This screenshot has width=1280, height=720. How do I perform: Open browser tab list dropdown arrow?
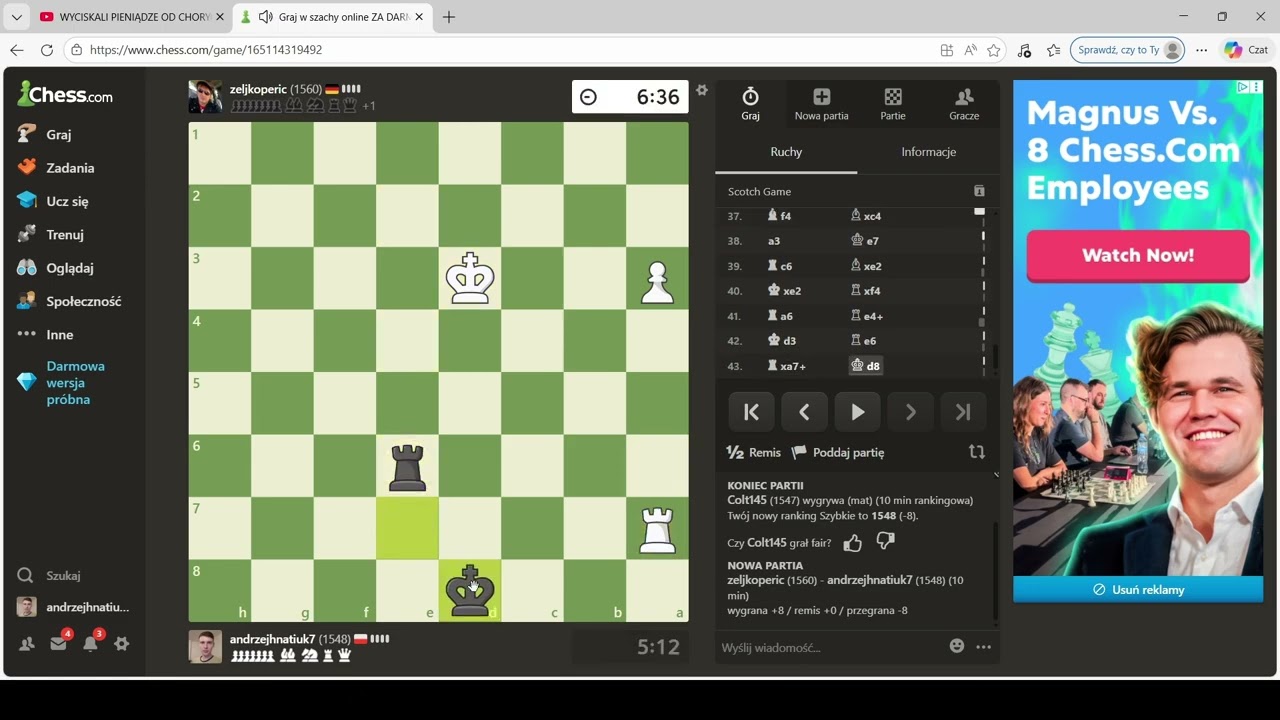(16, 17)
